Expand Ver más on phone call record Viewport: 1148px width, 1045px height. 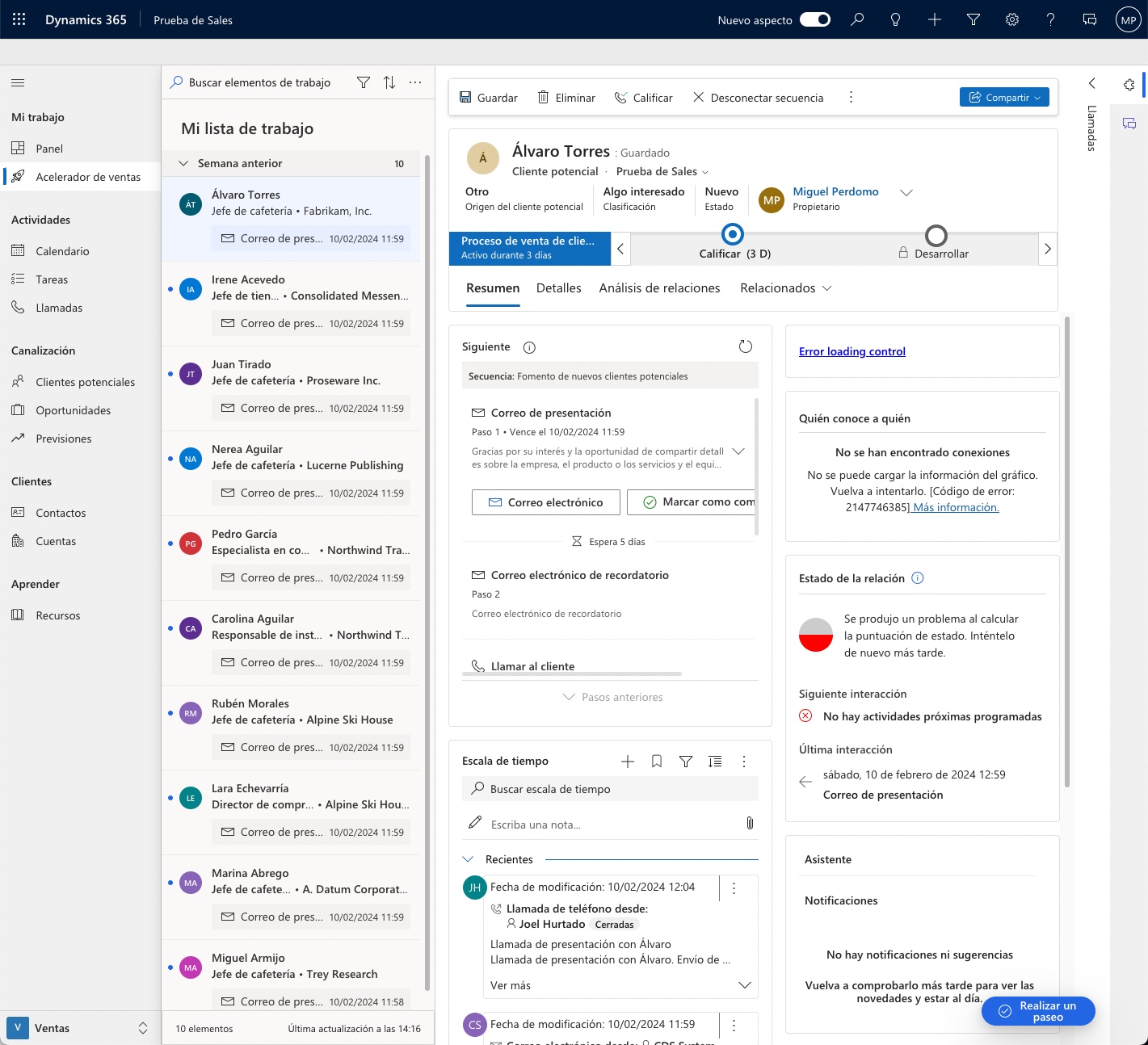(621, 985)
